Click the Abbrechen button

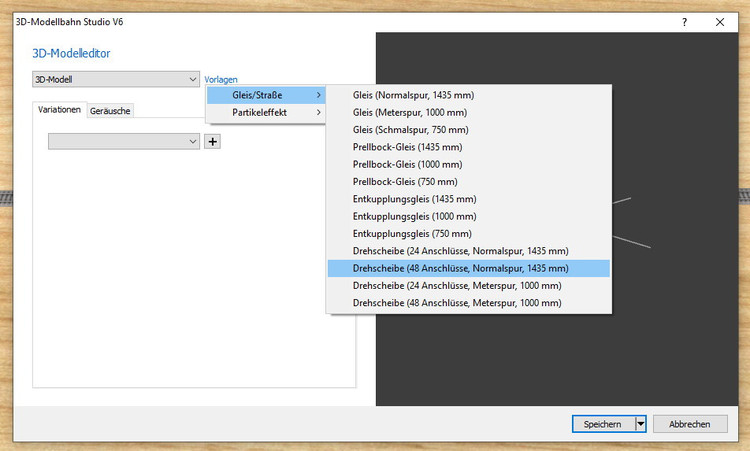[x=690, y=424]
